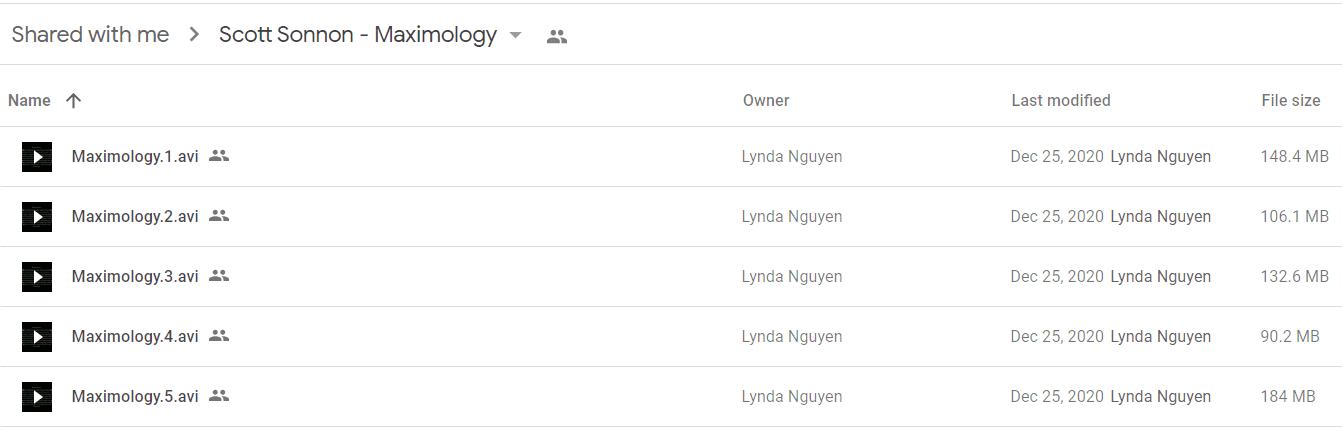Expand Scott Sonnon - Maximology folder dropdown arrow
Image resolution: width=1342 pixels, height=431 pixels.
[x=515, y=35]
